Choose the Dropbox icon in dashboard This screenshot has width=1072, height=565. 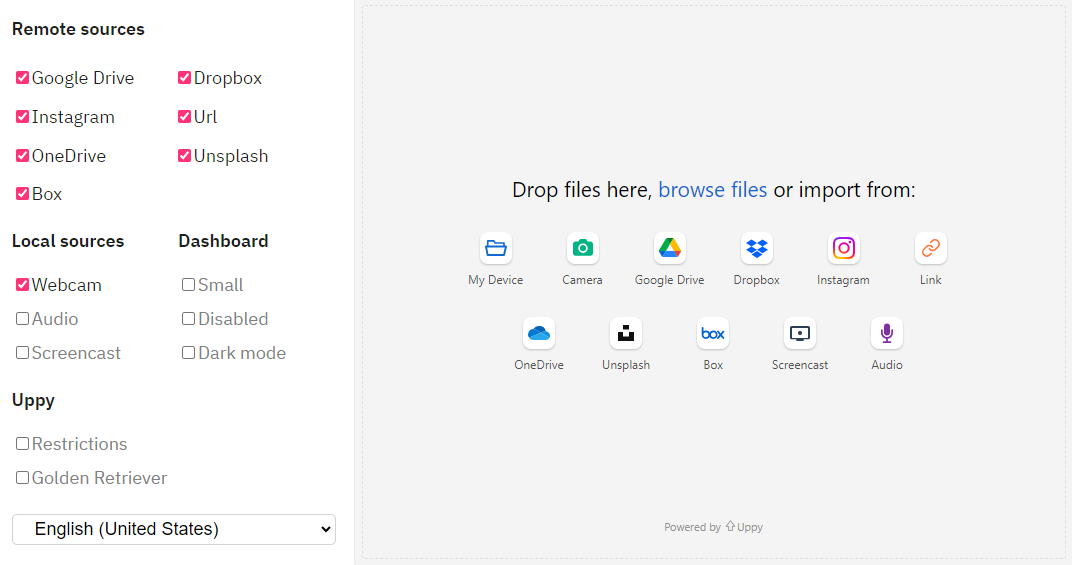coord(756,248)
